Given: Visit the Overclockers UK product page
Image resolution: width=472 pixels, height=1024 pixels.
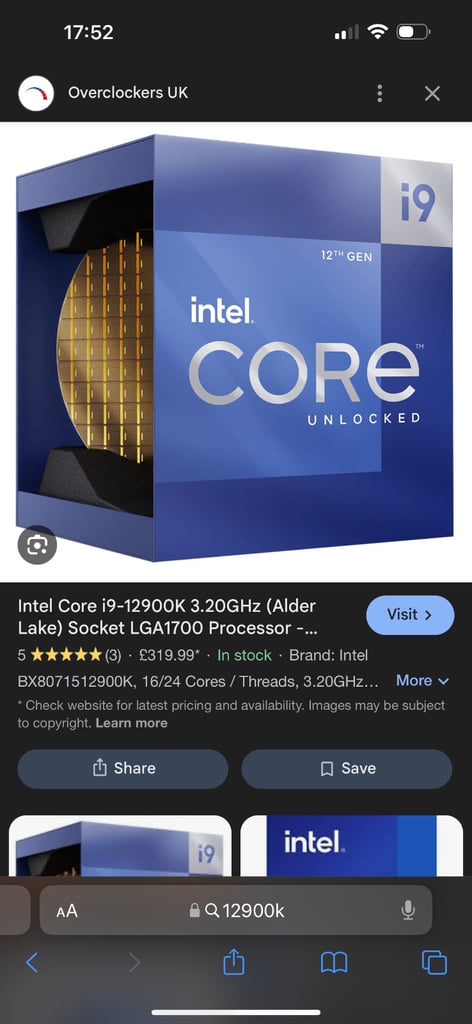Looking at the screenshot, I should pyautogui.click(x=410, y=615).
